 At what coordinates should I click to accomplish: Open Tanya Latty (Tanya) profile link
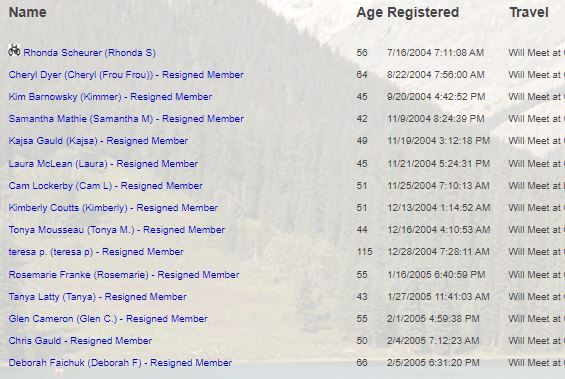[x=98, y=297]
